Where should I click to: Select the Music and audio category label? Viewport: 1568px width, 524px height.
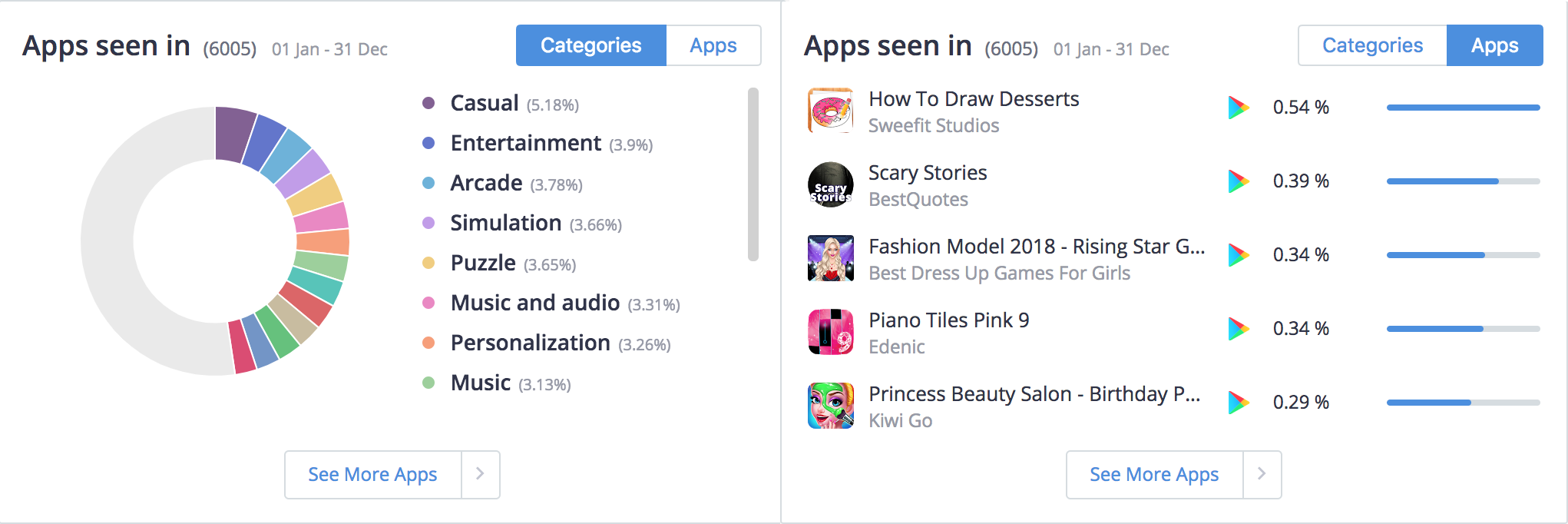[x=535, y=303]
